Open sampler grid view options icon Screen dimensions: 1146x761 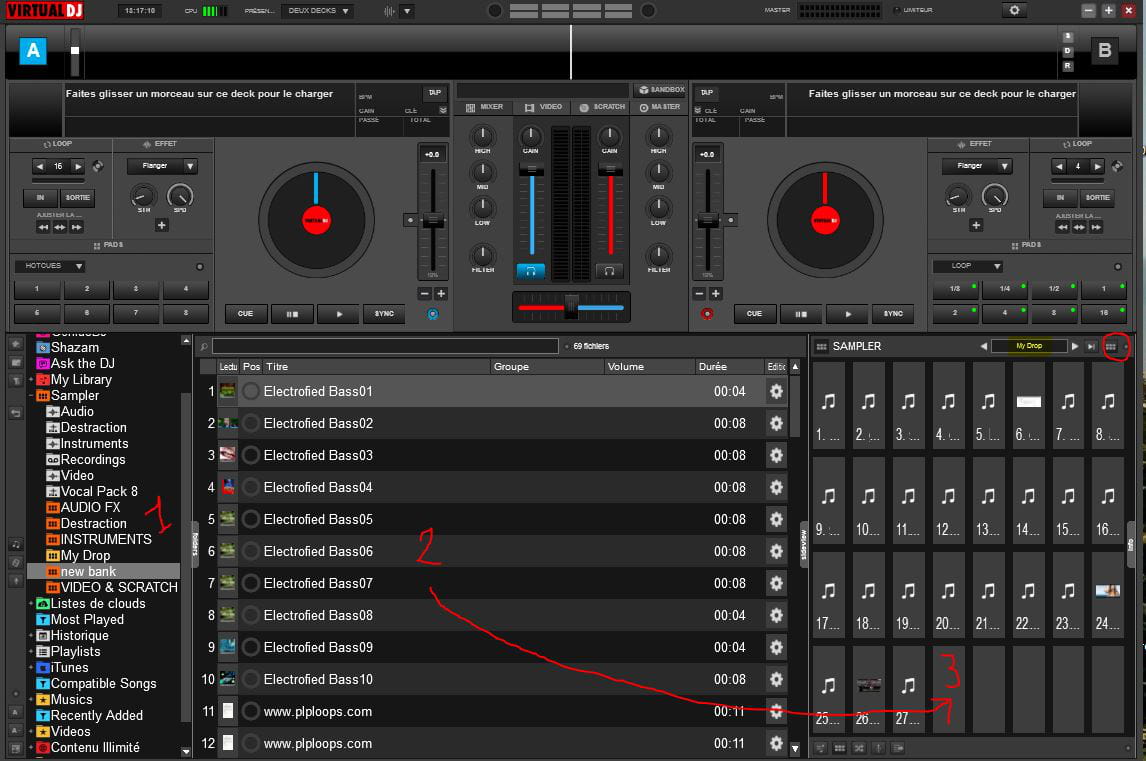click(1110, 346)
